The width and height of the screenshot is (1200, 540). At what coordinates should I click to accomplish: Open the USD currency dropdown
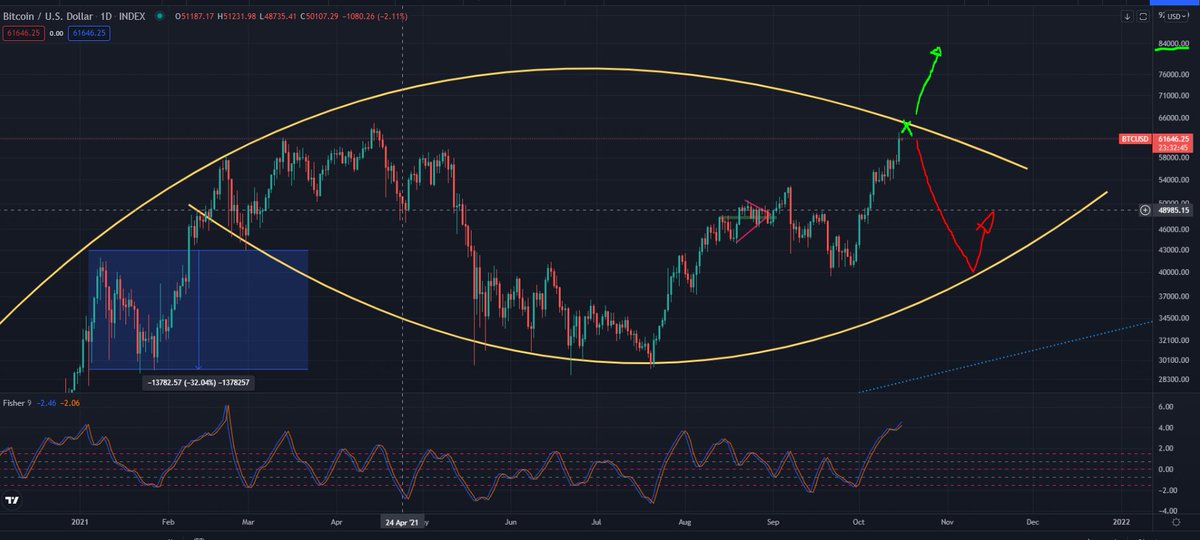coord(1174,17)
